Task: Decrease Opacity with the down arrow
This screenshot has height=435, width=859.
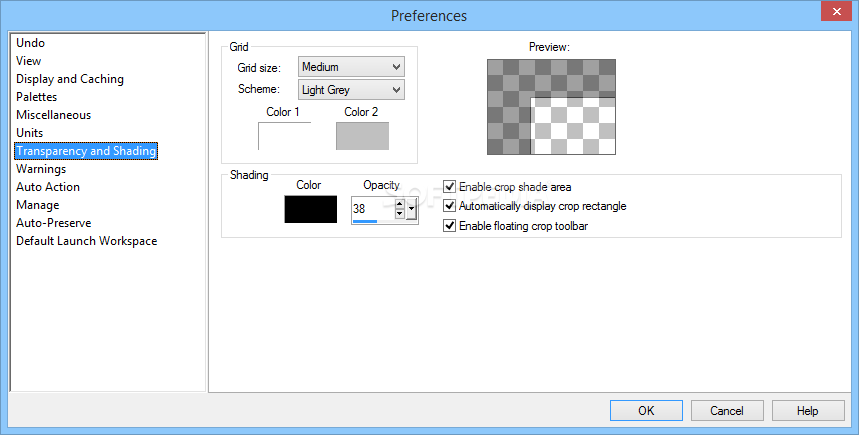Action: [399, 214]
